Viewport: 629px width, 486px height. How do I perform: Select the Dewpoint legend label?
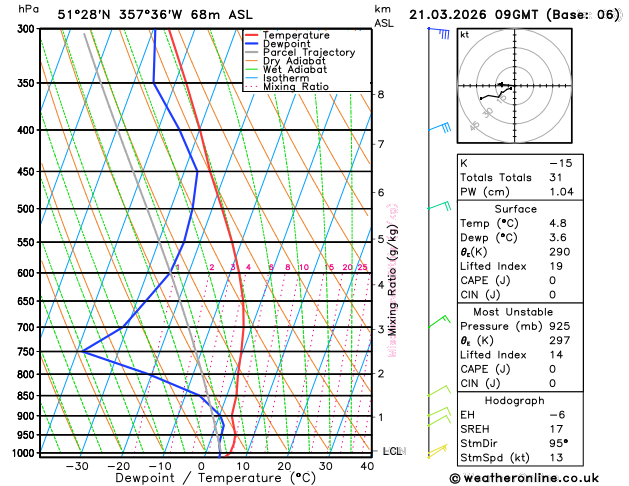click(286, 44)
